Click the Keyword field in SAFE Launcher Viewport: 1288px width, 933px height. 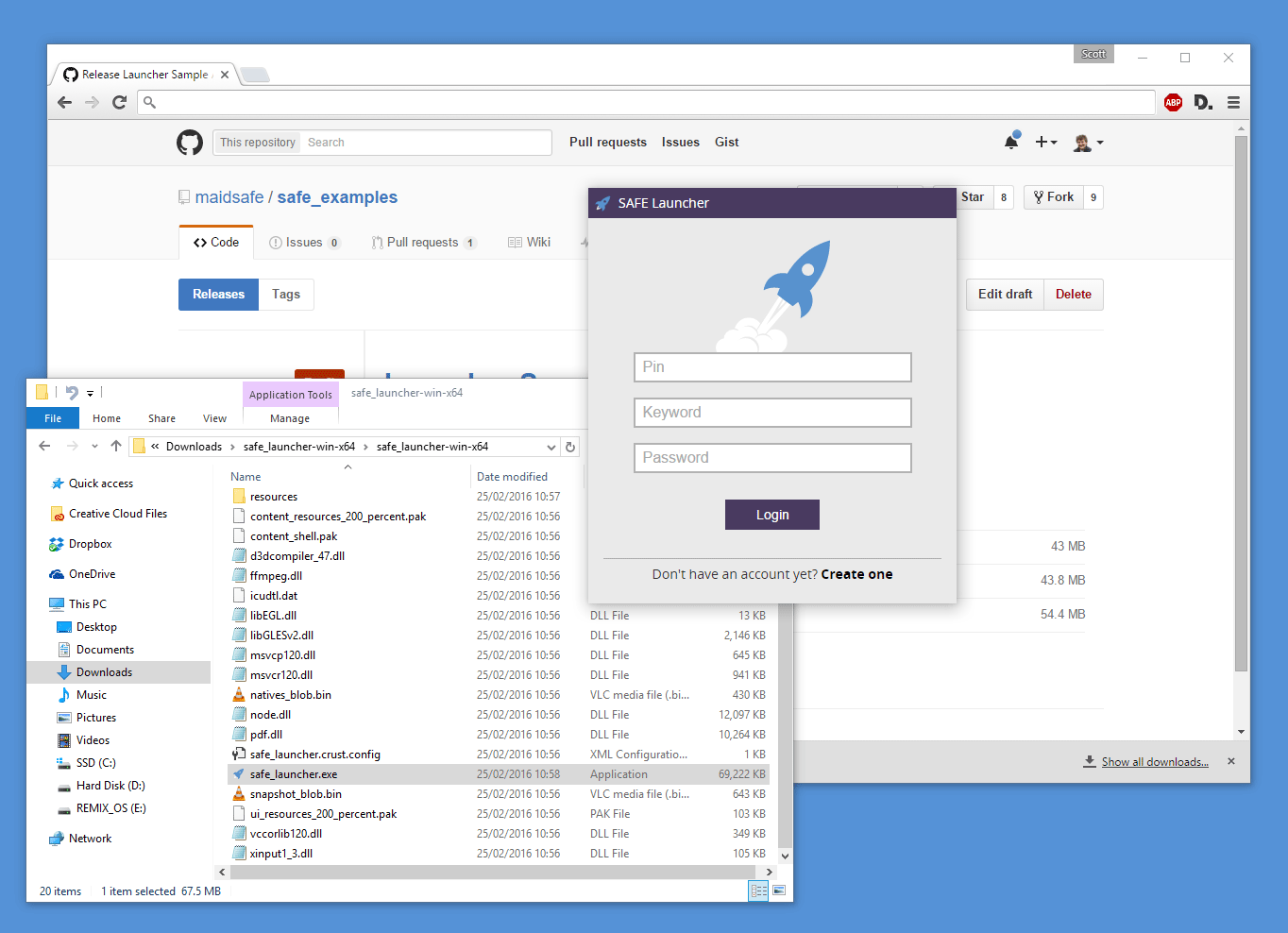(x=772, y=413)
